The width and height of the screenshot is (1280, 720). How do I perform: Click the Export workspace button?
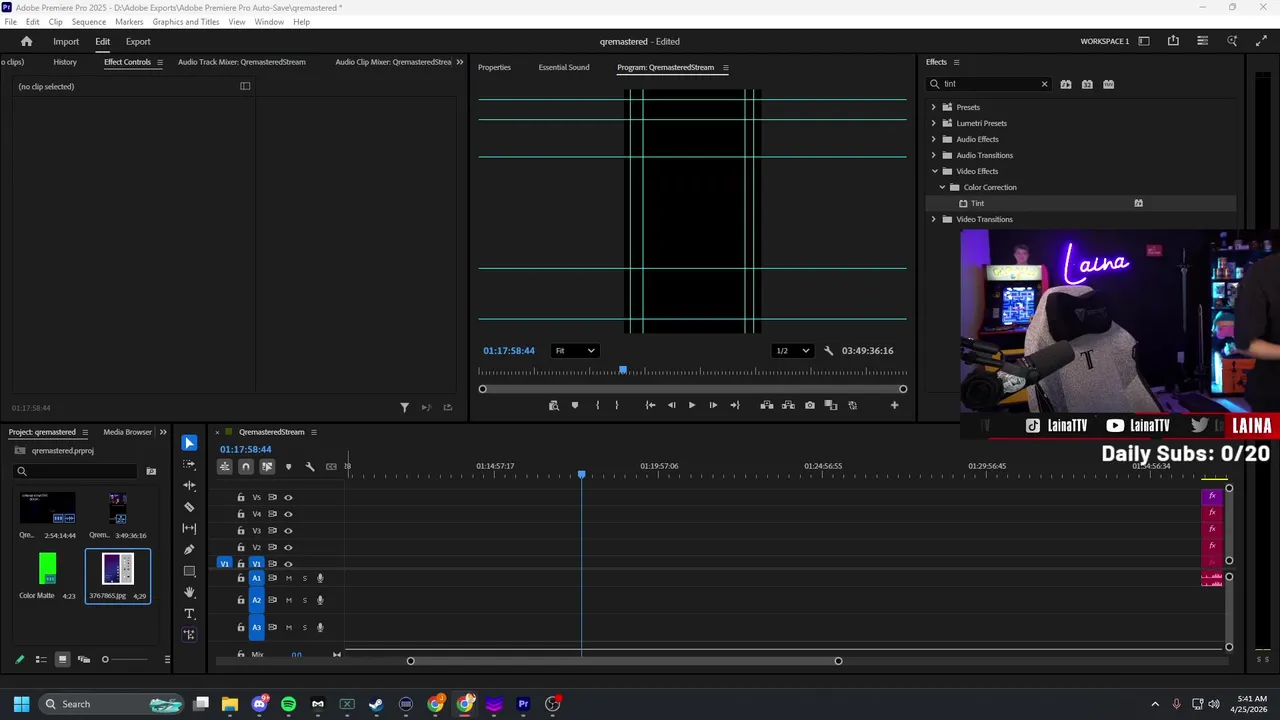138,41
